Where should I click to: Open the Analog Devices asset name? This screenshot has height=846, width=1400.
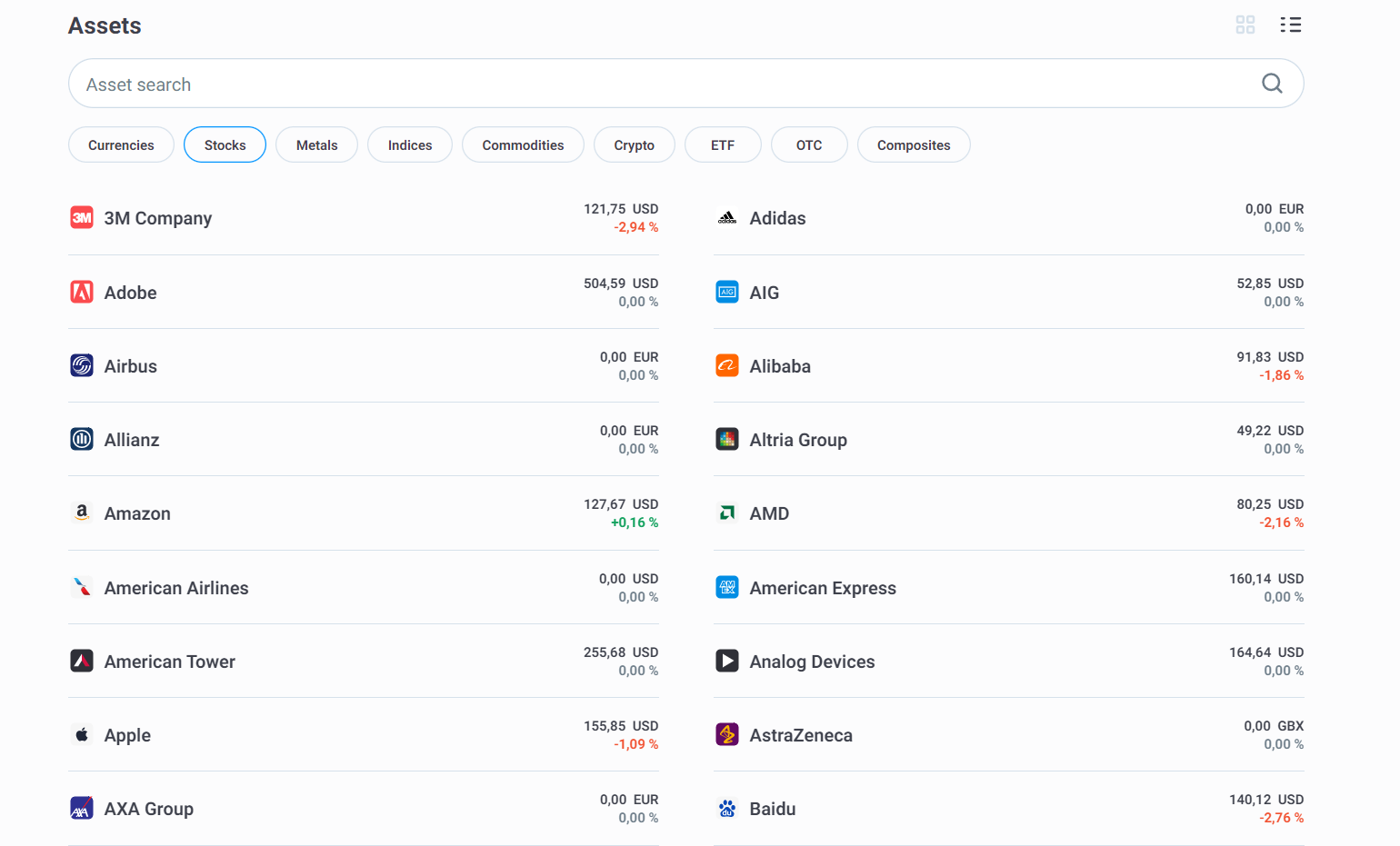(812, 662)
